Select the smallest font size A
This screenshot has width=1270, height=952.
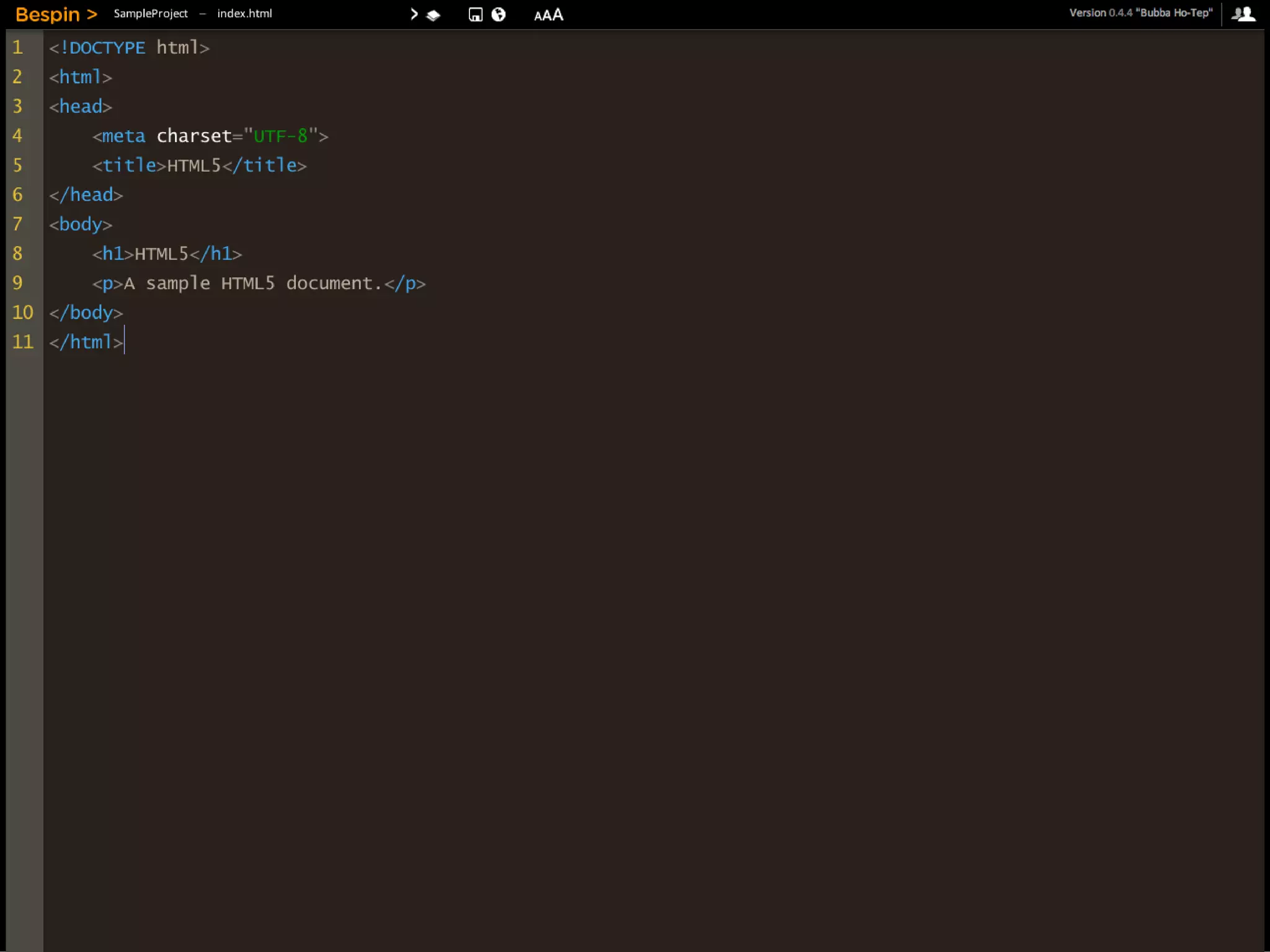click(x=538, y=17)
